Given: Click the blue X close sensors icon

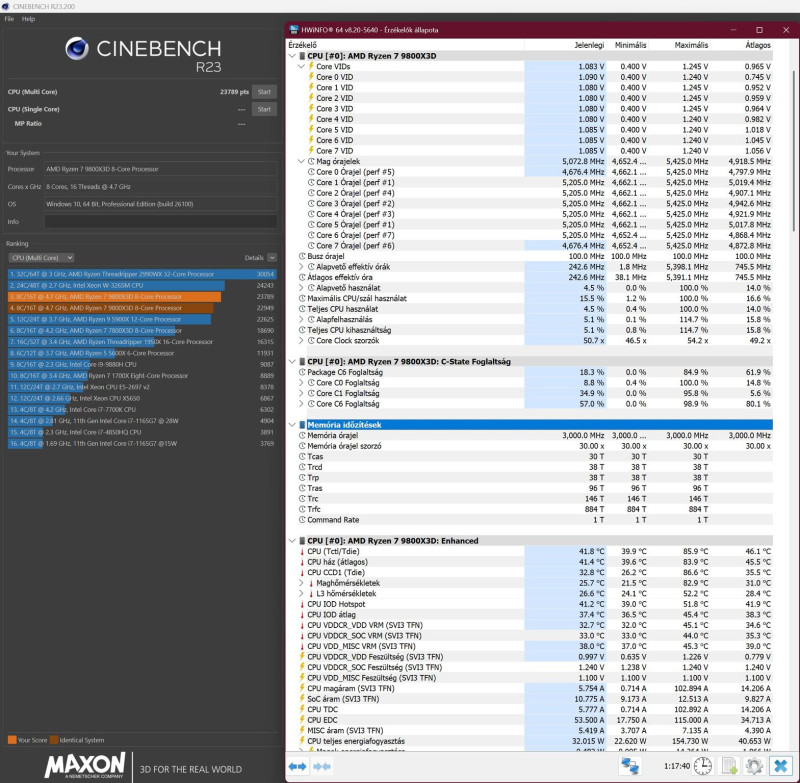Looking at the screenshot, I should click(781, 766).
